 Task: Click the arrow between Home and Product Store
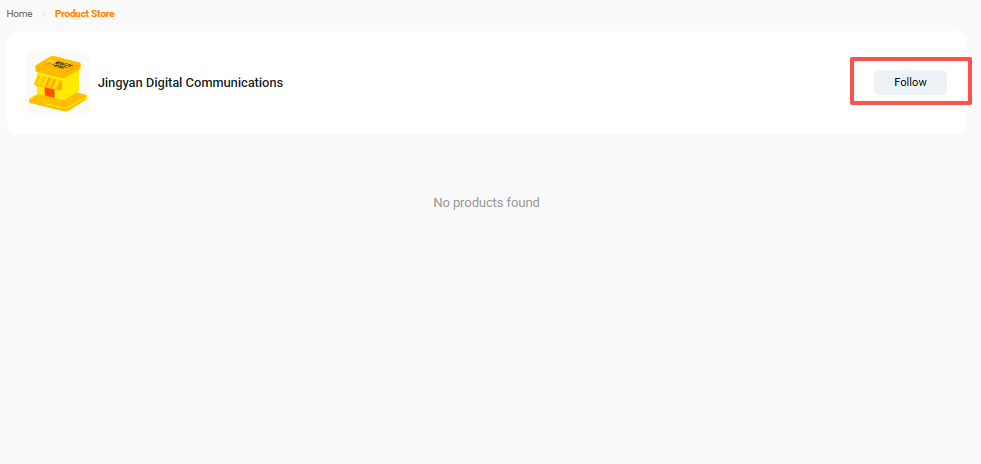44,14
